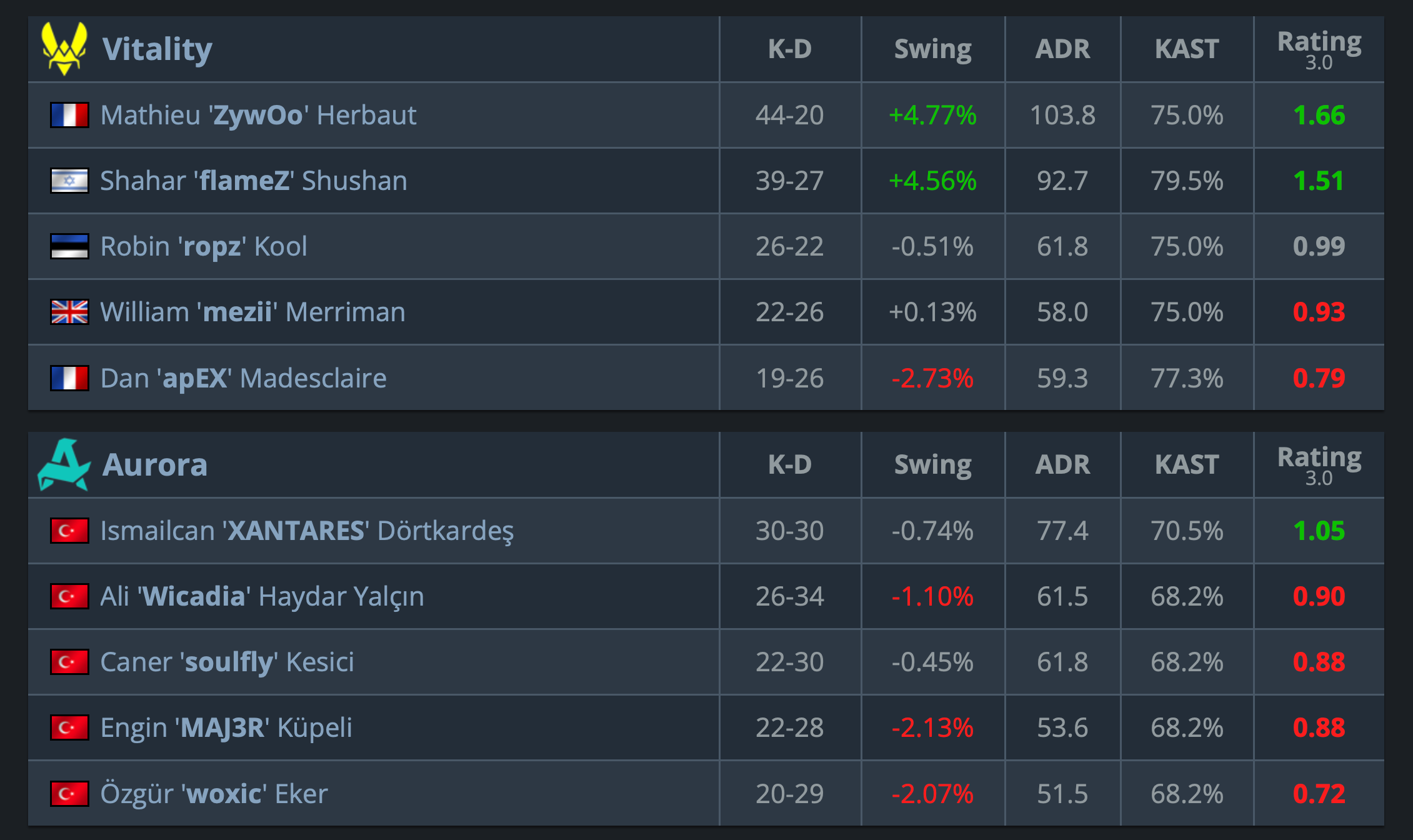Image resolution: width=1413 pixels, height=840 pixels.
Task: Click the Aurora team name link
Action: point(155,465)
